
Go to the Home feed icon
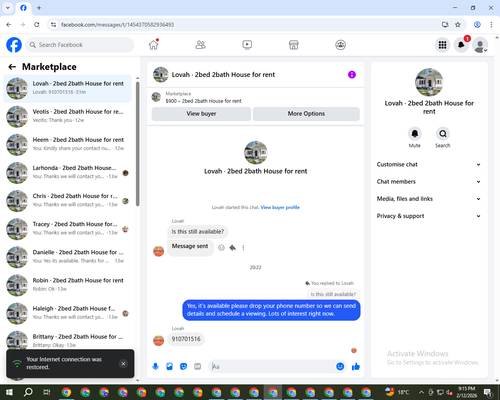(x=154, y=45)
